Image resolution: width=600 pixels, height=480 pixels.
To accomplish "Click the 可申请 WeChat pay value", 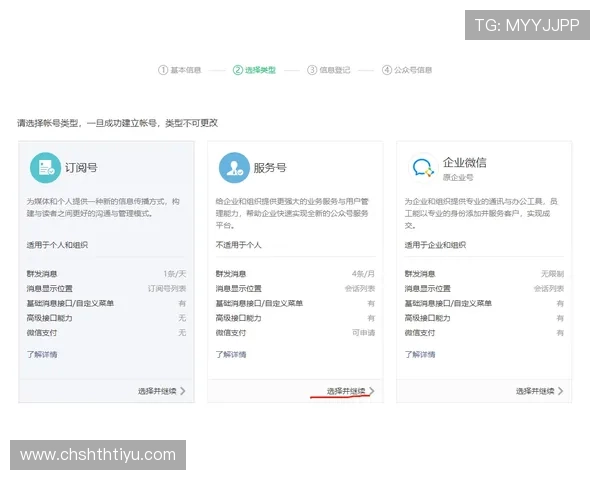I will click(x=364, y=333).
